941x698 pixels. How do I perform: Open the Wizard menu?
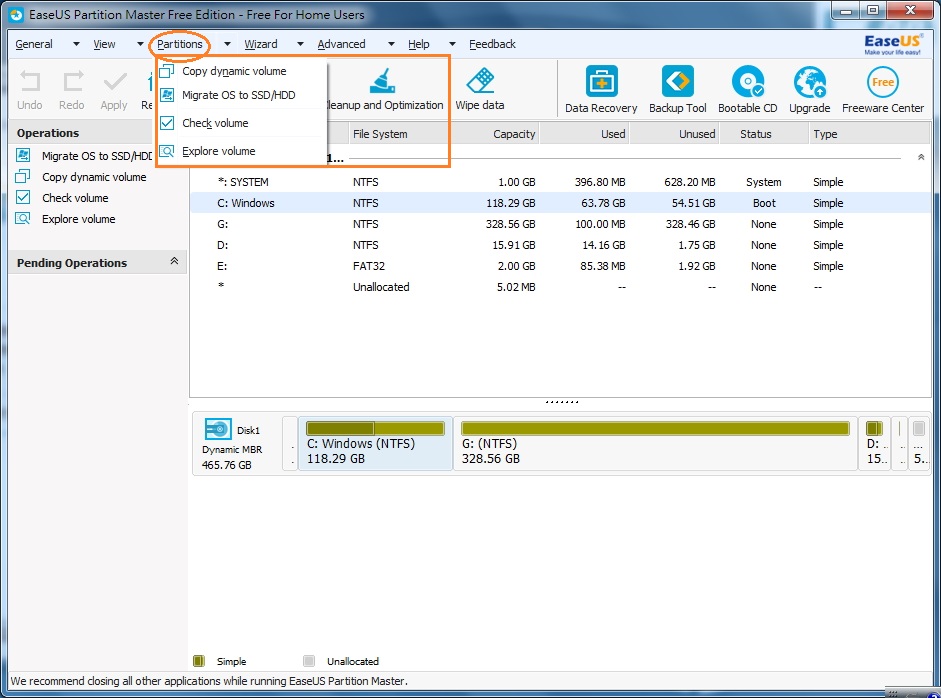260,44
